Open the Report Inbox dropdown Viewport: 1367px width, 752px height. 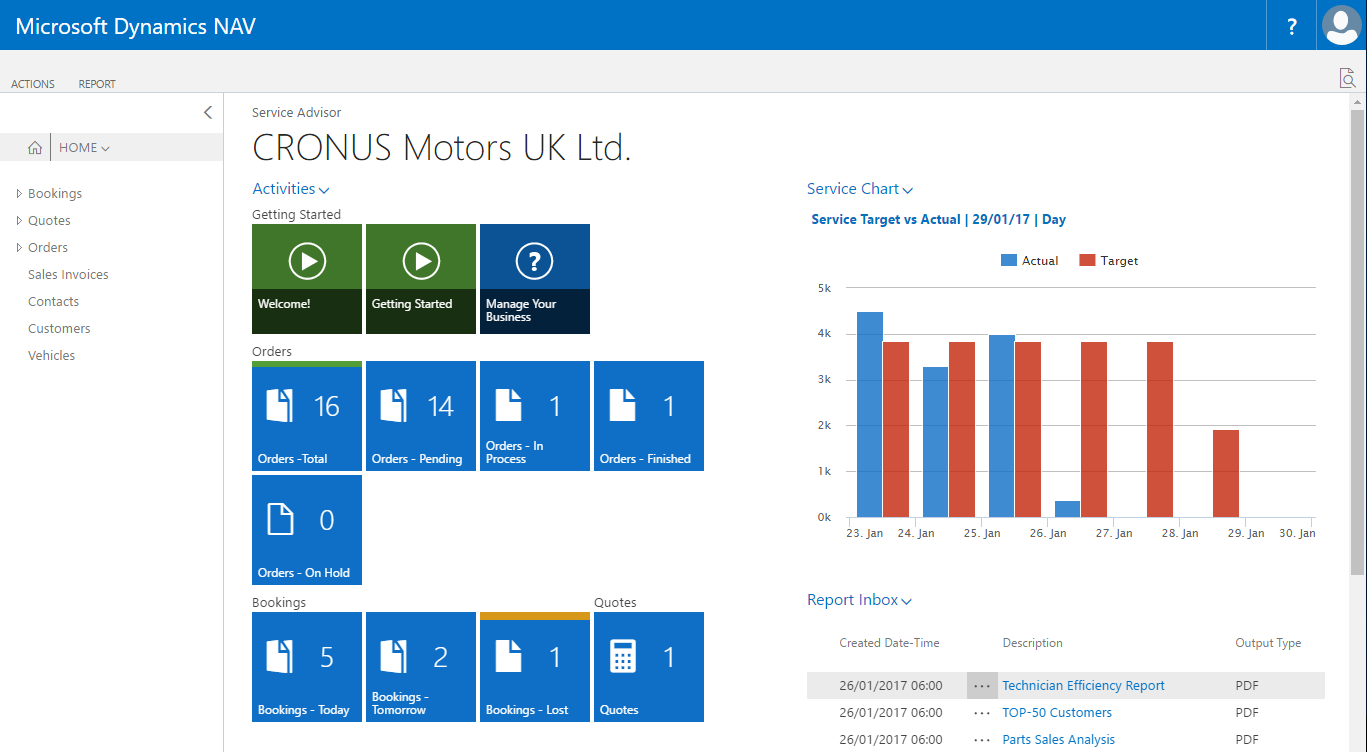coord(859,600)
